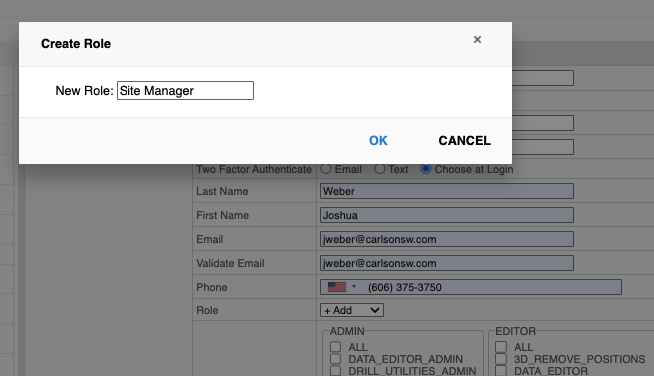Click the New Role label
Image resolution: width=654 pixels, height=376 pixels.
(84, 91)
